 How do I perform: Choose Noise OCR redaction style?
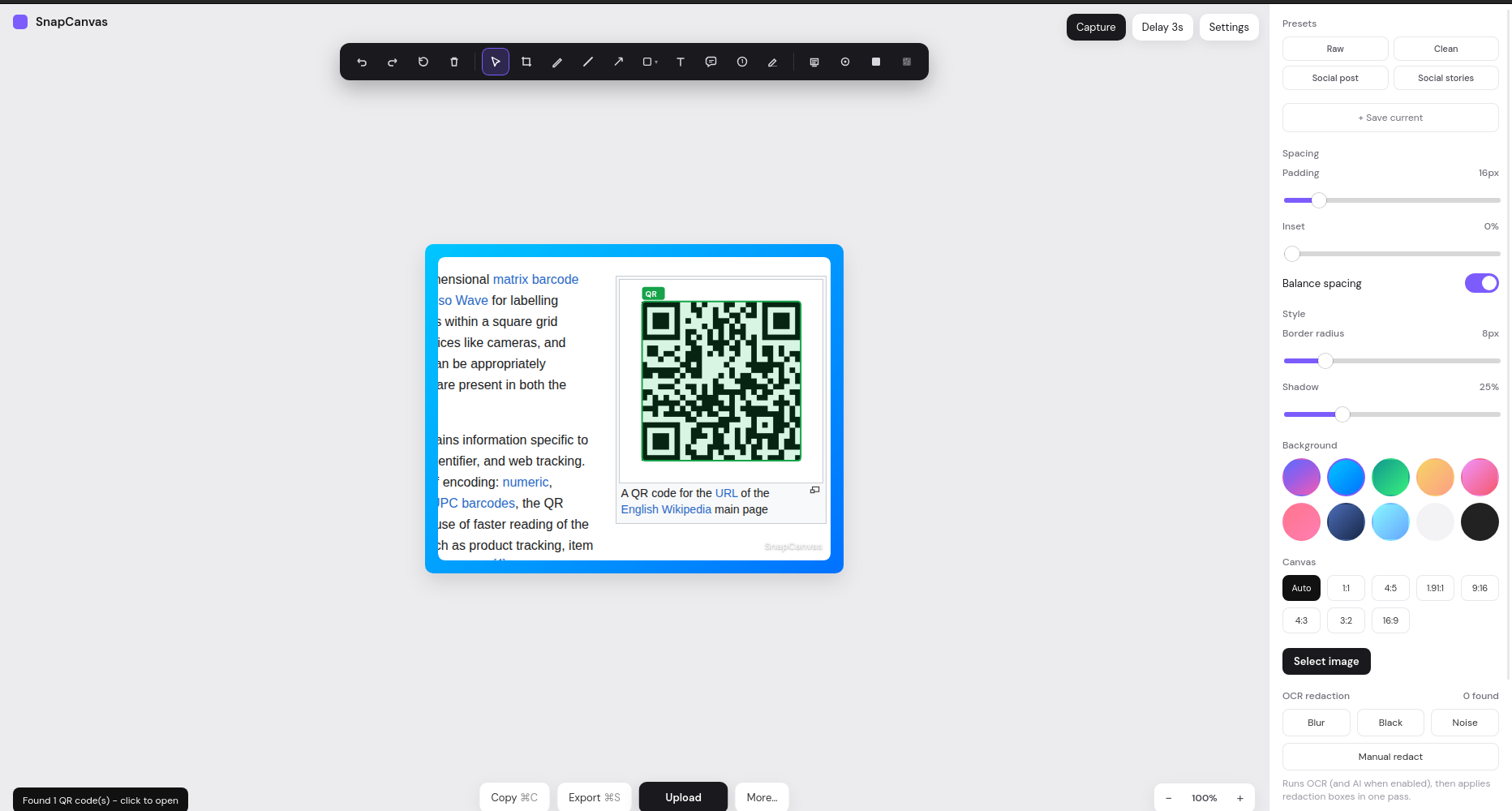coord(1464,723)
